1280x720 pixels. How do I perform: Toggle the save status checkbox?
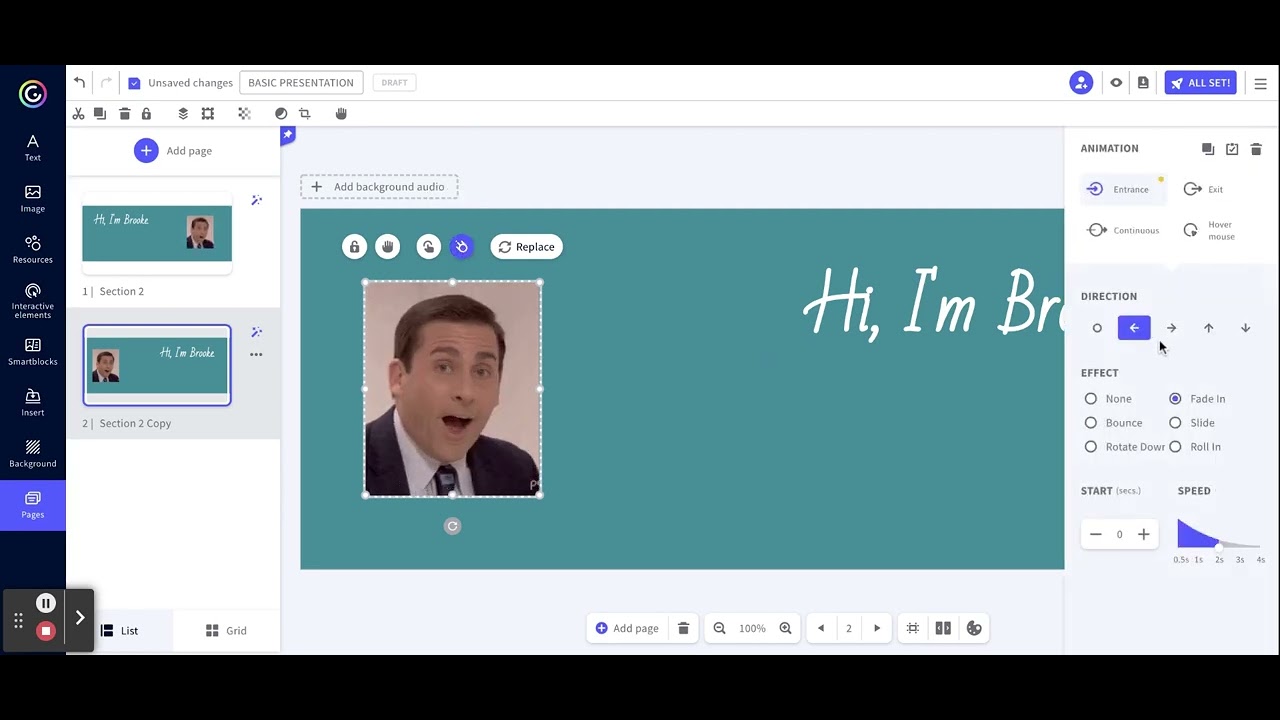click(134, 83)
